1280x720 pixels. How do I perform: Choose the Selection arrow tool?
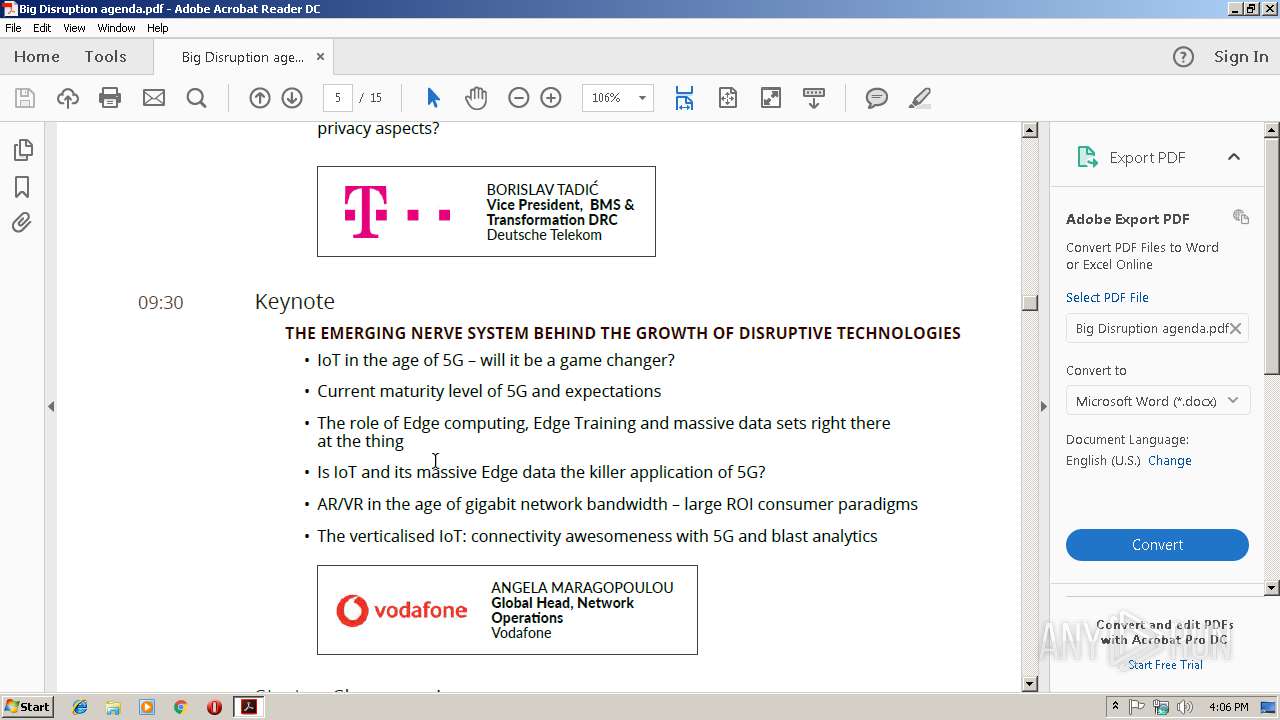click(433, 98)
